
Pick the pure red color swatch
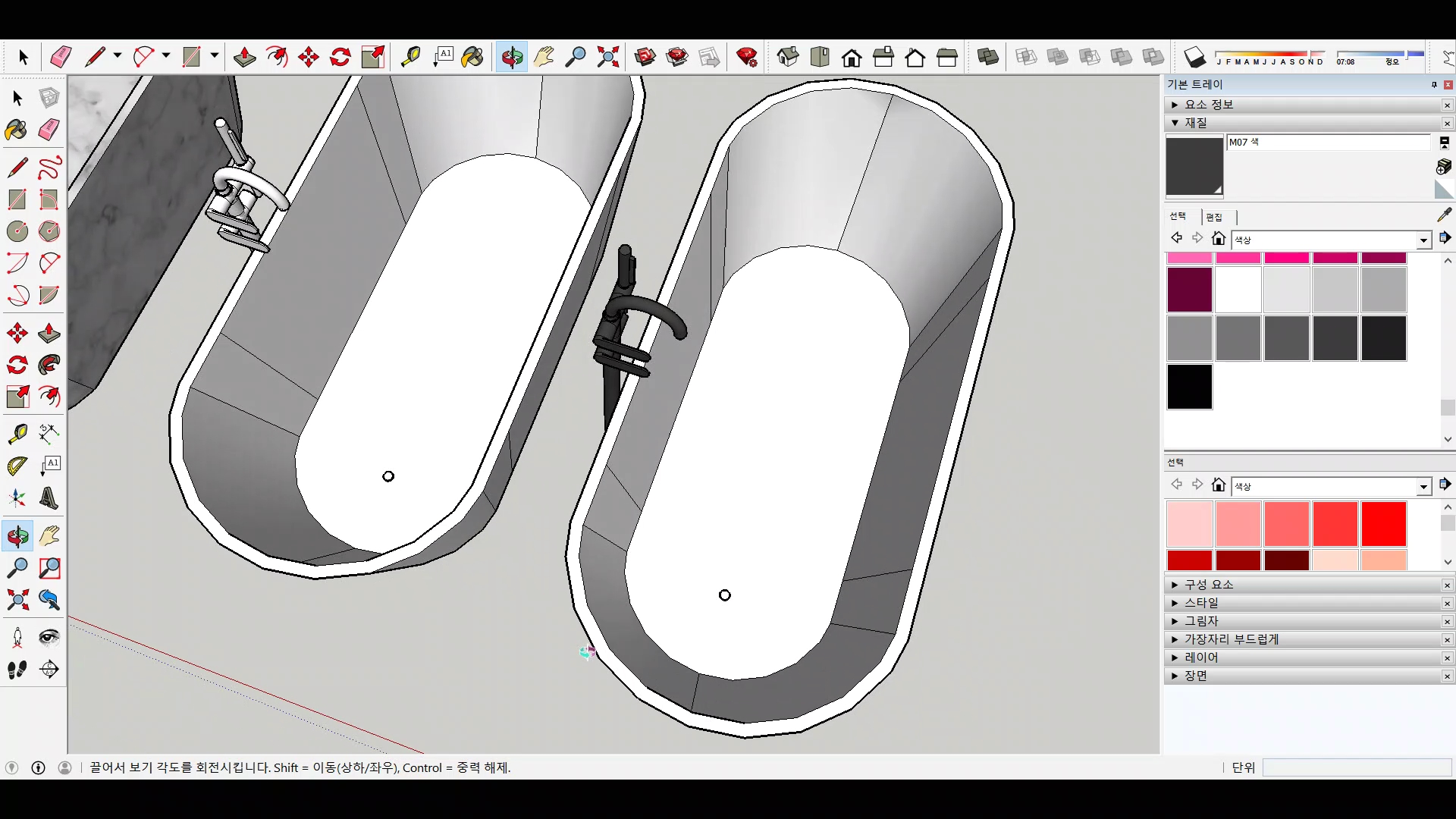point(1383,523)
